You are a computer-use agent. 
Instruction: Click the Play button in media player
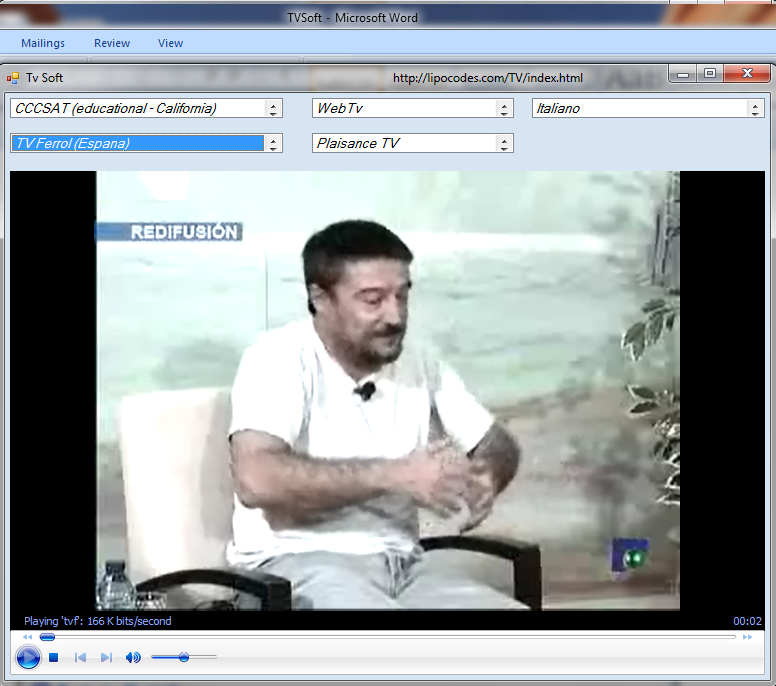coord(28,657)
